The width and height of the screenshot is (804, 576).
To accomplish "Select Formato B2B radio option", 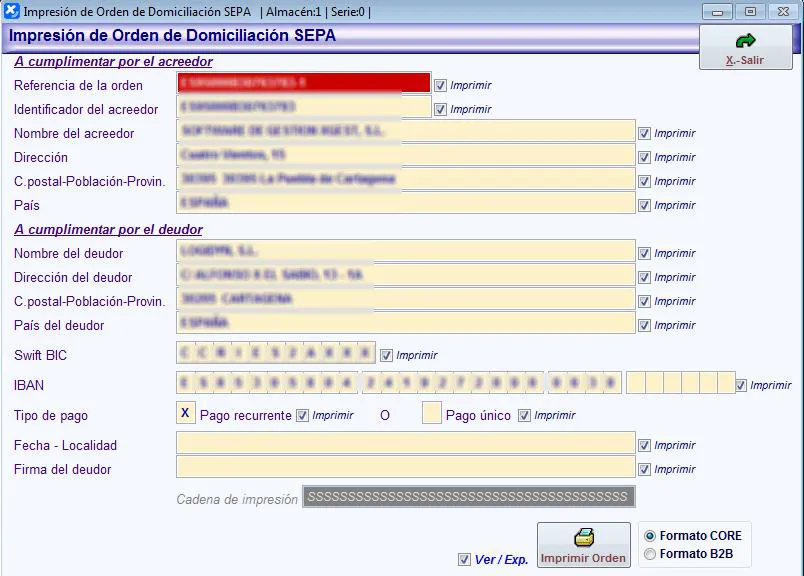I will coord(651,554).
